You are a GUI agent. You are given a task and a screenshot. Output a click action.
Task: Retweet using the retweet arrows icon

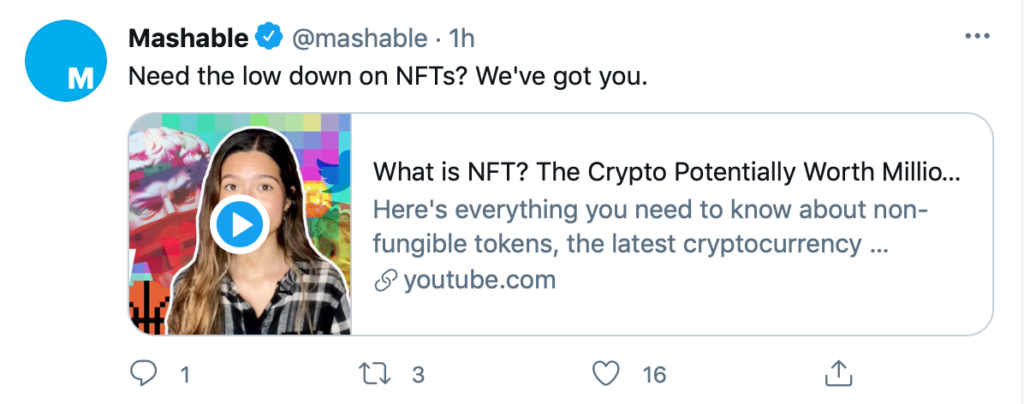(372, 374)
